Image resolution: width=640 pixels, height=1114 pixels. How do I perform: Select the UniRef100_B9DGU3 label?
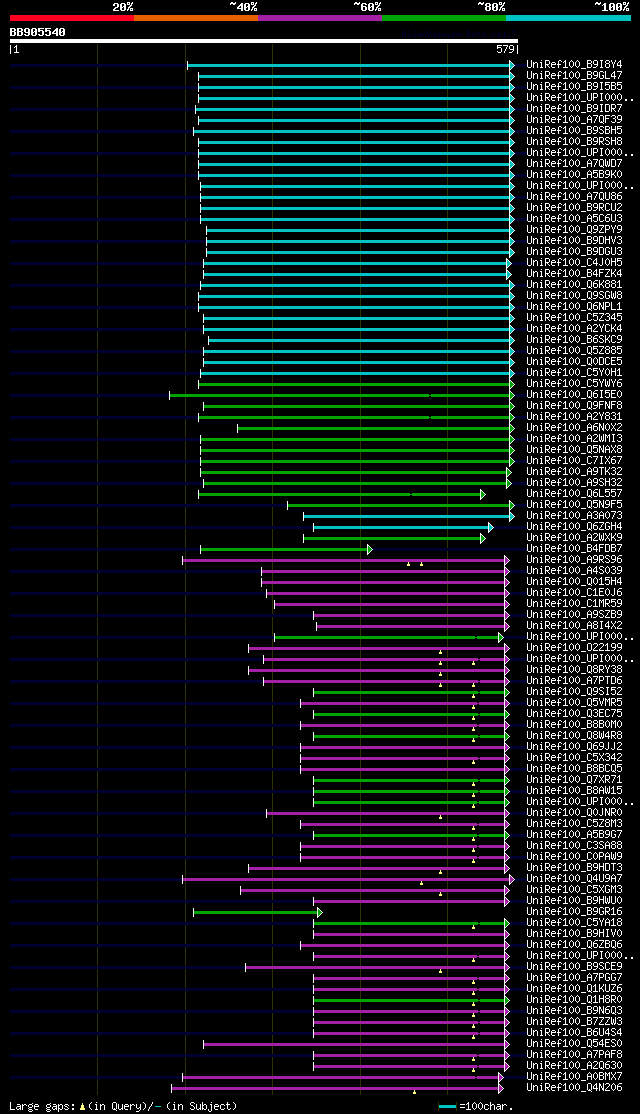coord(574,252)
